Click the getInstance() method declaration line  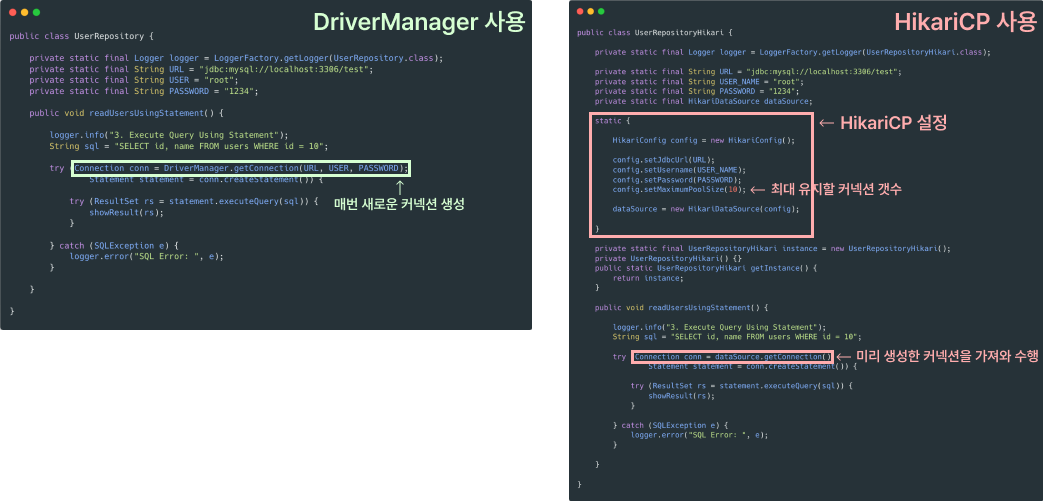[x=706, y=268]
